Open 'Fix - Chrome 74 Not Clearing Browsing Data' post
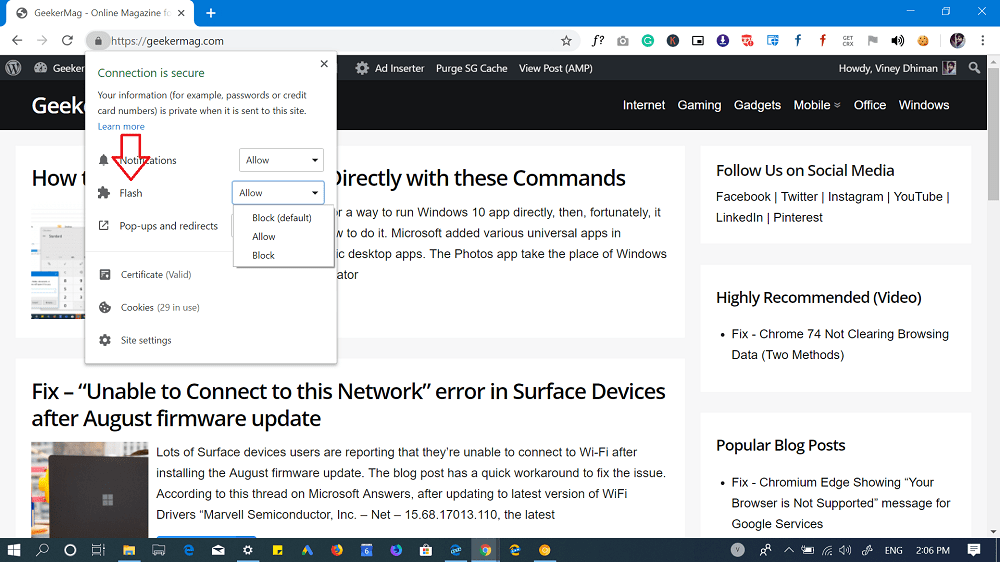 [x=840, y=344]
